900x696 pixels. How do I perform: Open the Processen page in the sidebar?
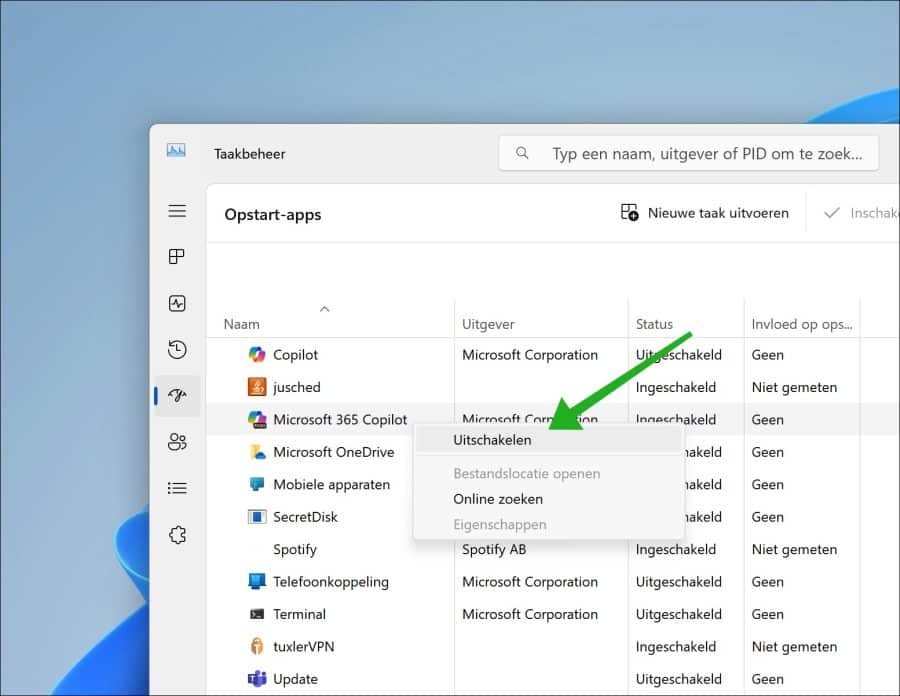click(177, 257)
